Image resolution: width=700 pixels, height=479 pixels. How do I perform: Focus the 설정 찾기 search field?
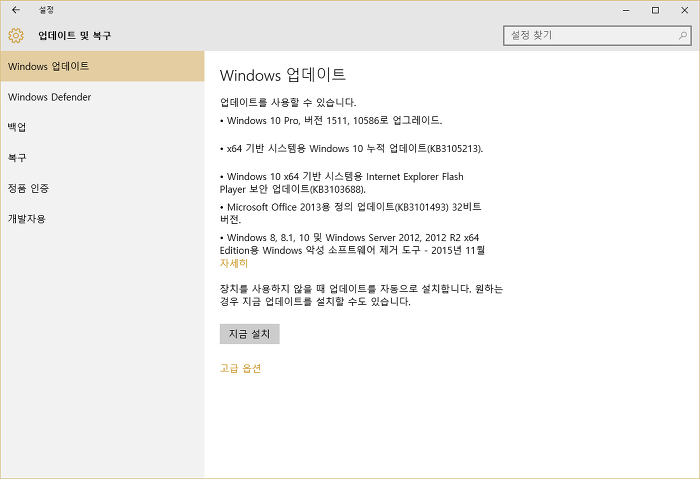pos(597,35)
